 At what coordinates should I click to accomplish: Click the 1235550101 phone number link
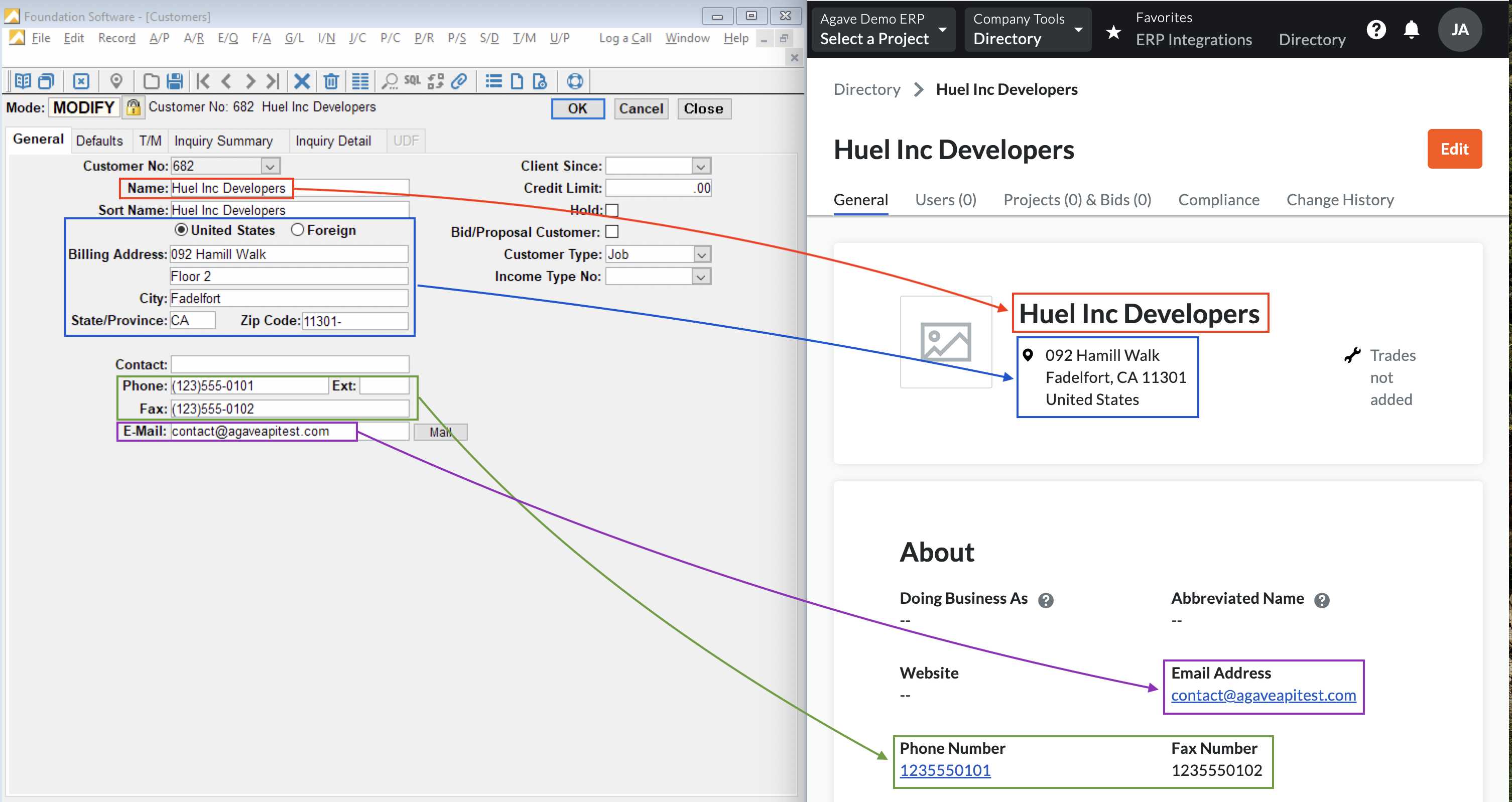tap(944, 770)
